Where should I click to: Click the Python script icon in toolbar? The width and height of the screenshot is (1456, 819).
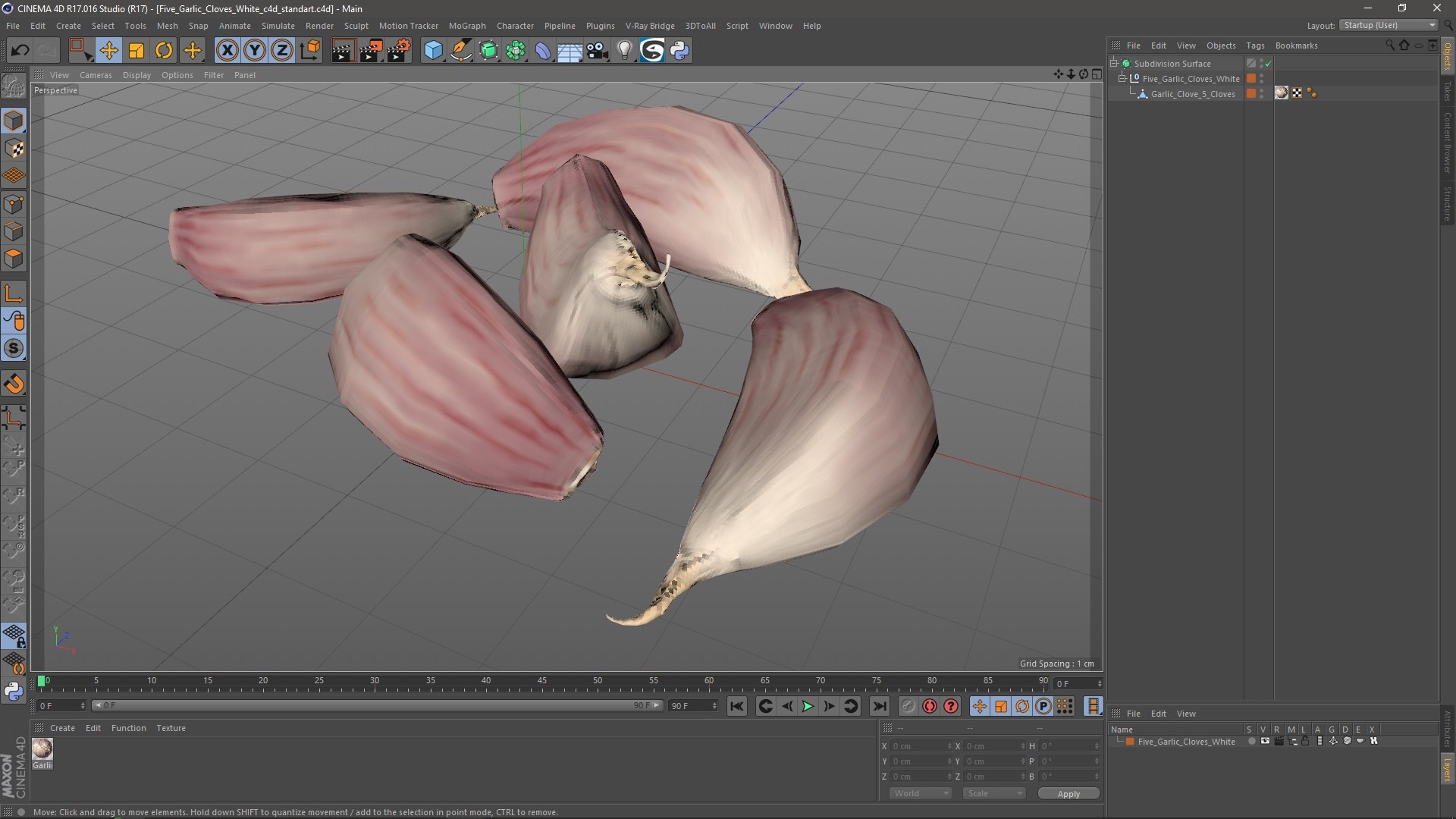pos(679,51)
